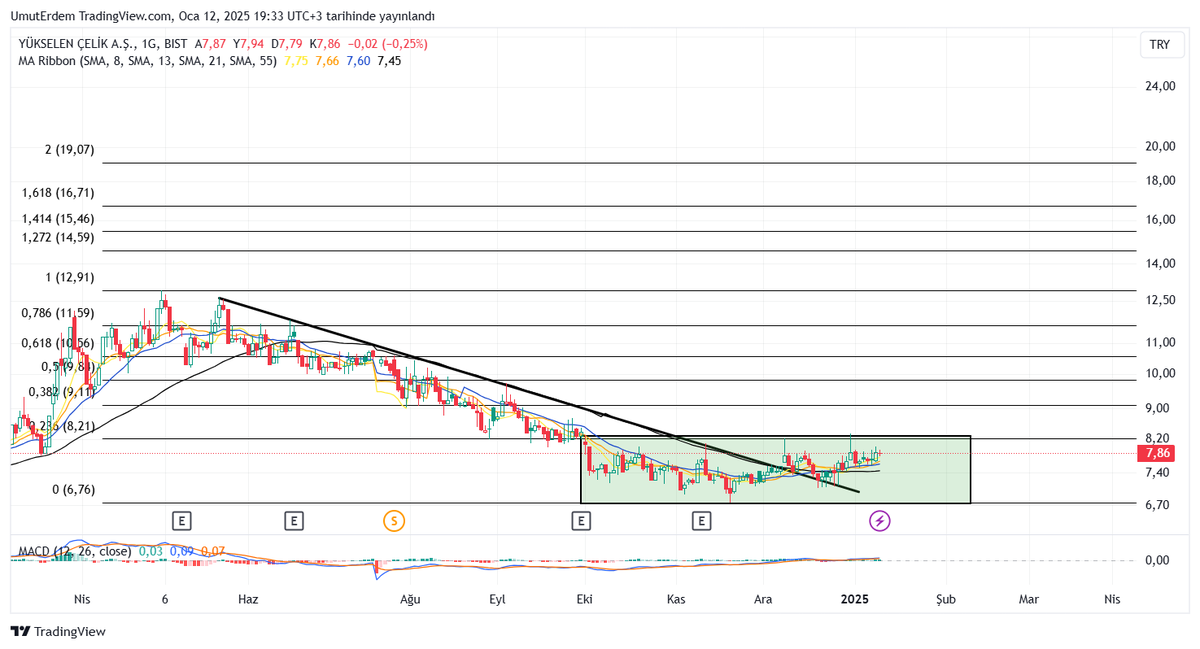
Task: Click the 1G interval label
Action: point(149,44)
